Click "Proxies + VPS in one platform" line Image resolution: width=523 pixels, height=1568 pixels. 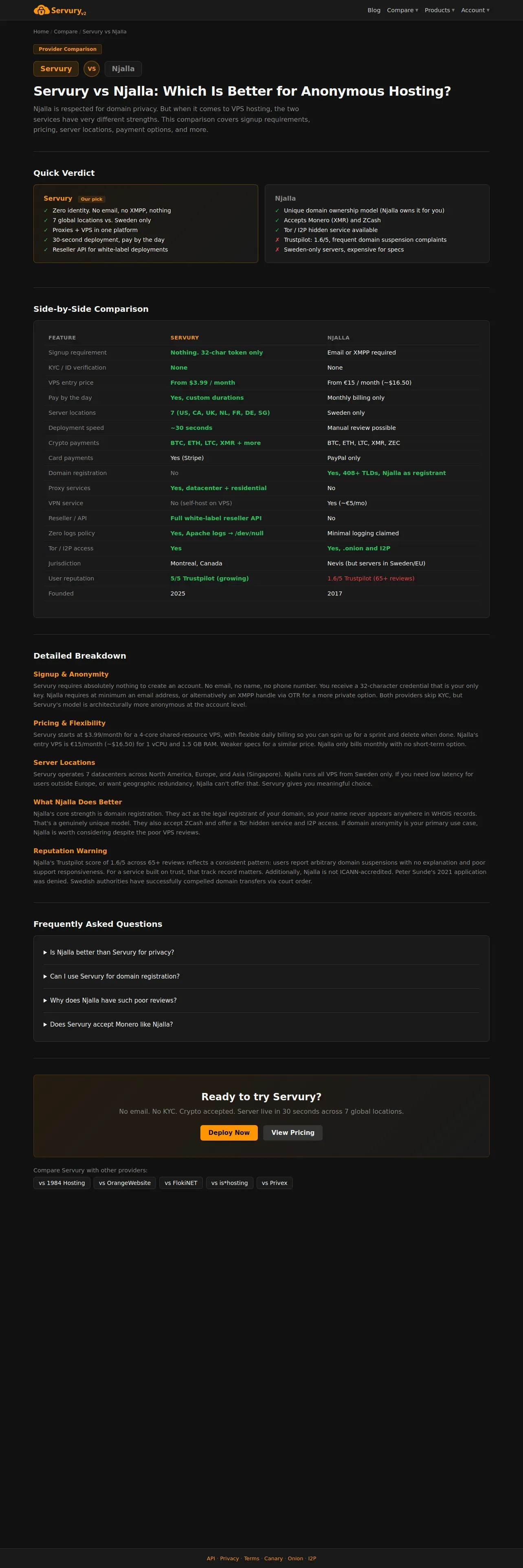click(x=95, y=230)
